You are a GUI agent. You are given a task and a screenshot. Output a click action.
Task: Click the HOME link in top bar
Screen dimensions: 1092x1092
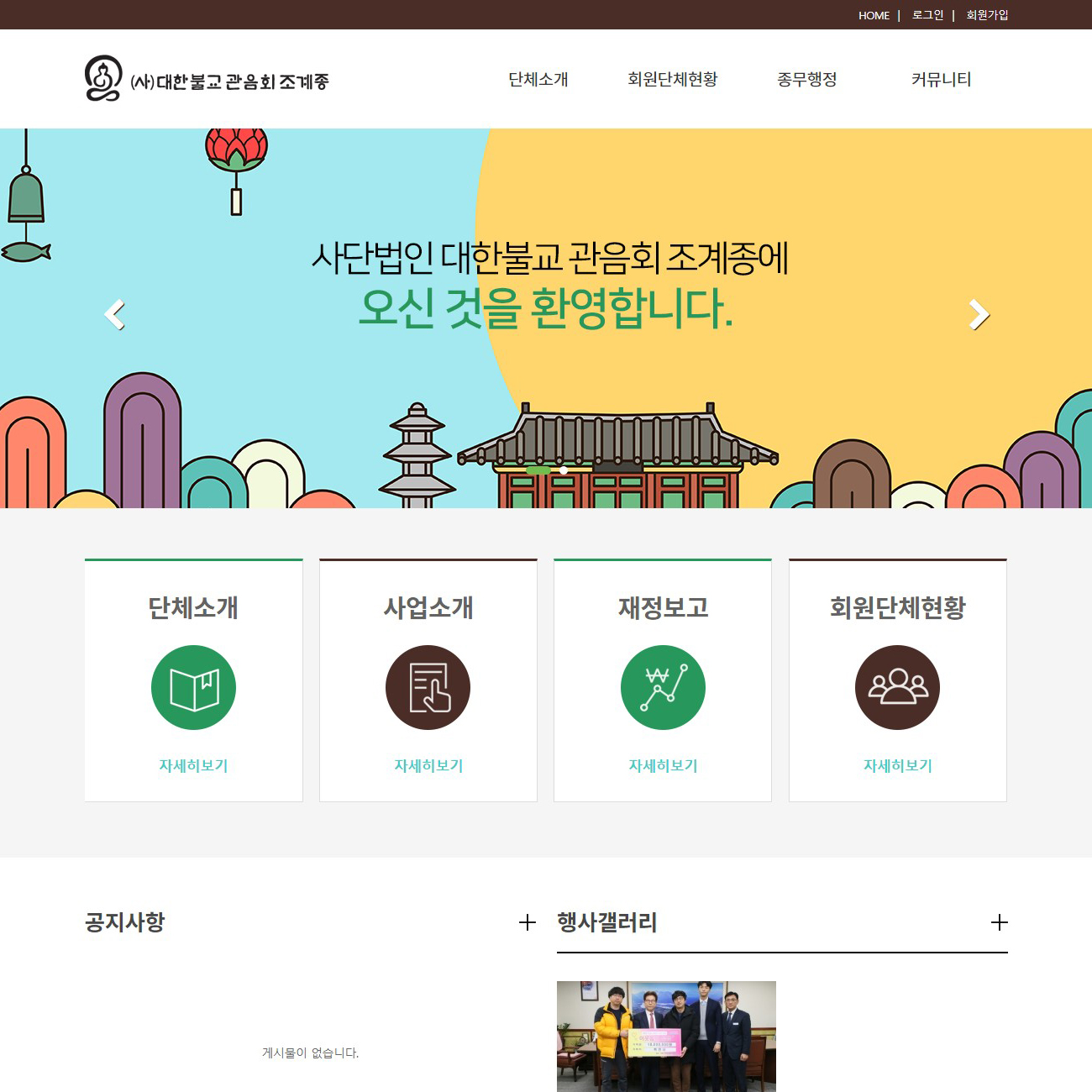click(874, 15)
